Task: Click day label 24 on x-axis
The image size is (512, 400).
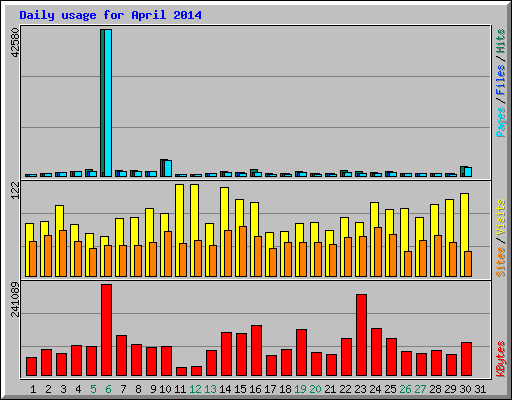Action: click(x=375, y=389)
